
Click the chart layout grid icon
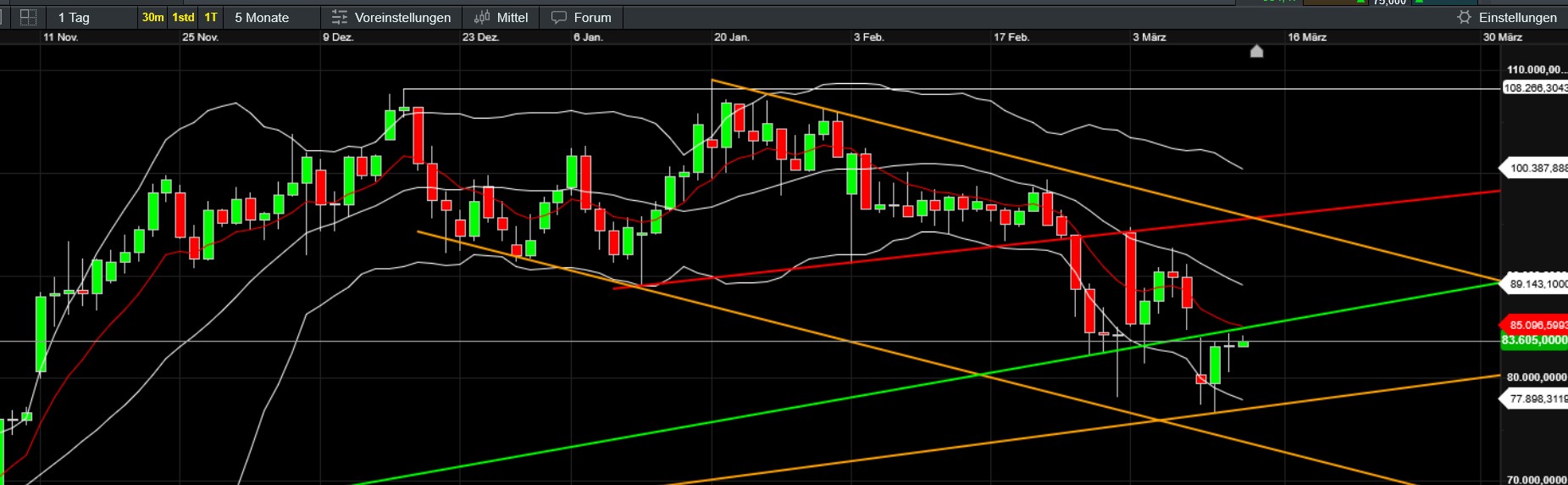pyautogui.click(x=28, y=17)
